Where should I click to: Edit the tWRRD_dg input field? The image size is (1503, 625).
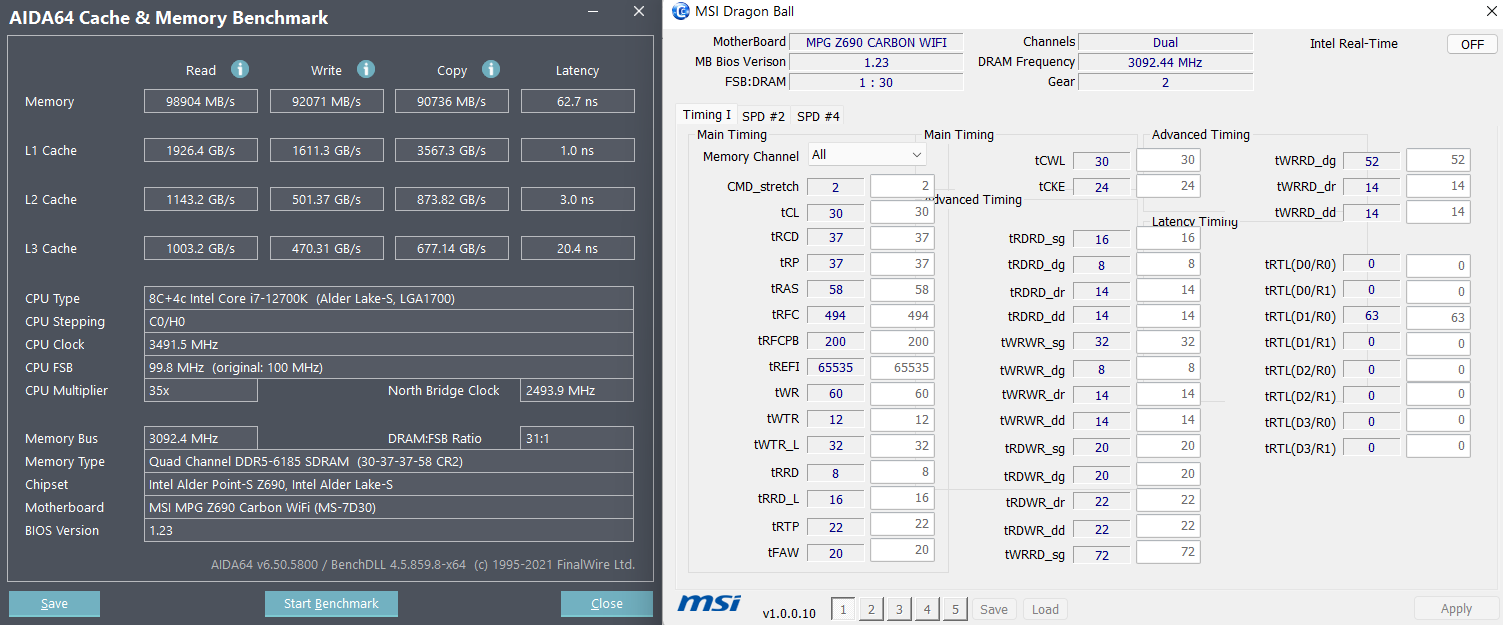click(1438, 160)
